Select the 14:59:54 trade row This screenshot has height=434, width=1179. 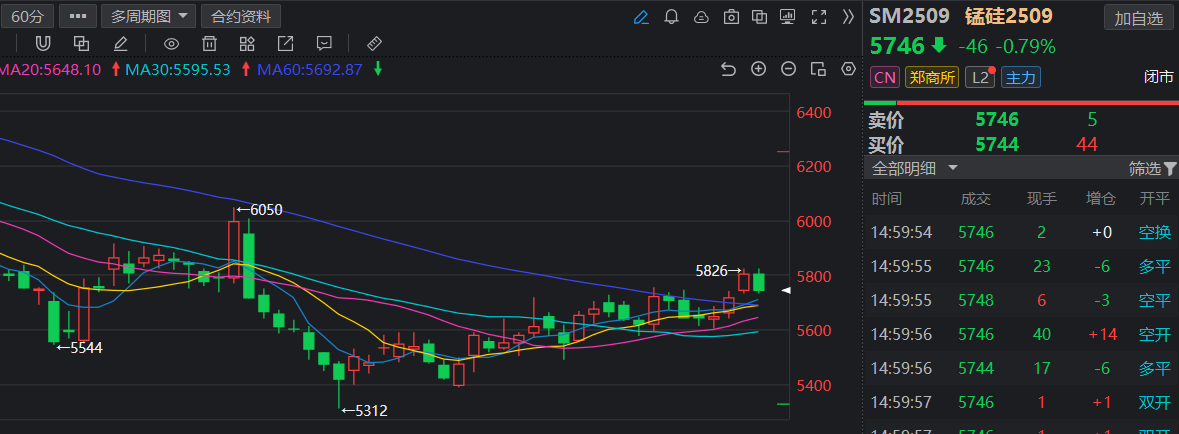coord(1021,232)
